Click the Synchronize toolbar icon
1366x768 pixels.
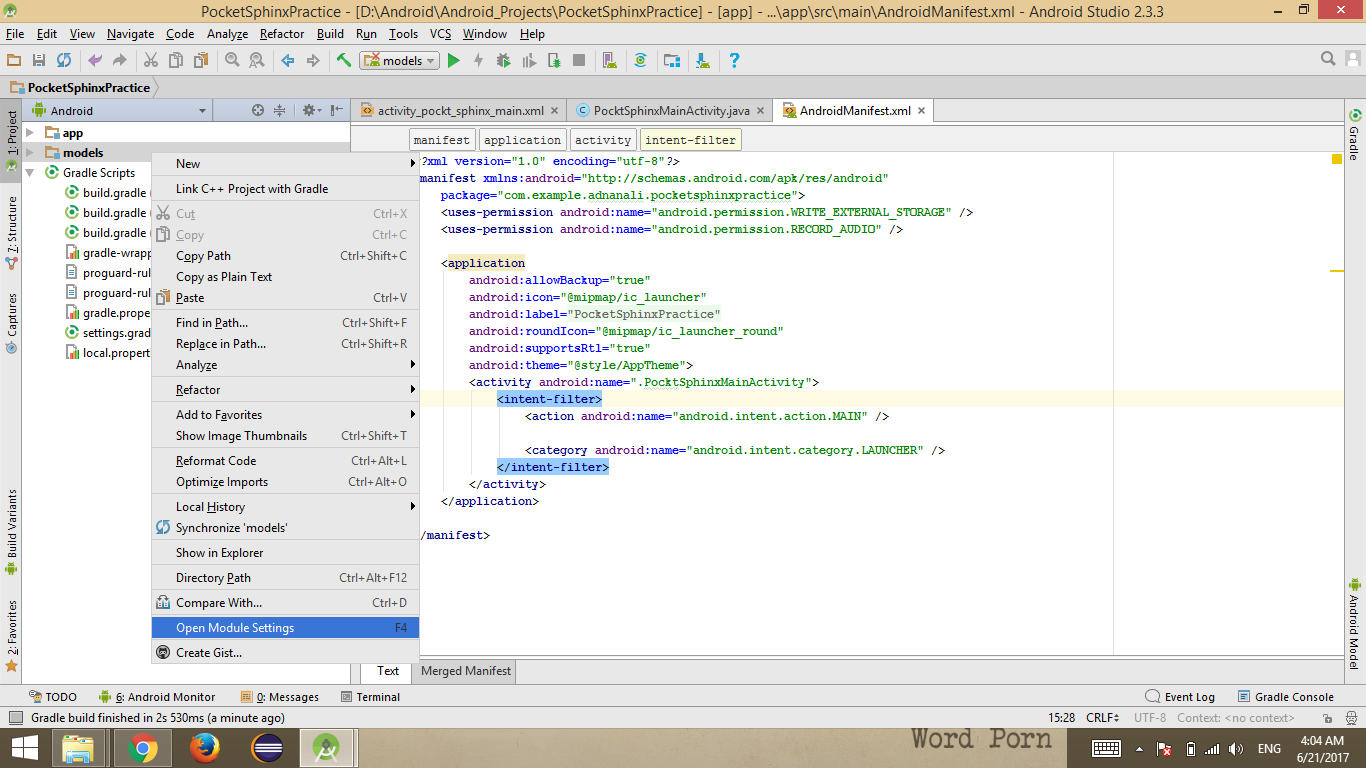pos(64,61)
